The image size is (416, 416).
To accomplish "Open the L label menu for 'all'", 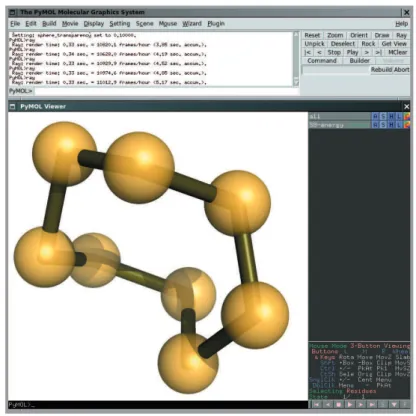I will tap(399, 116).
